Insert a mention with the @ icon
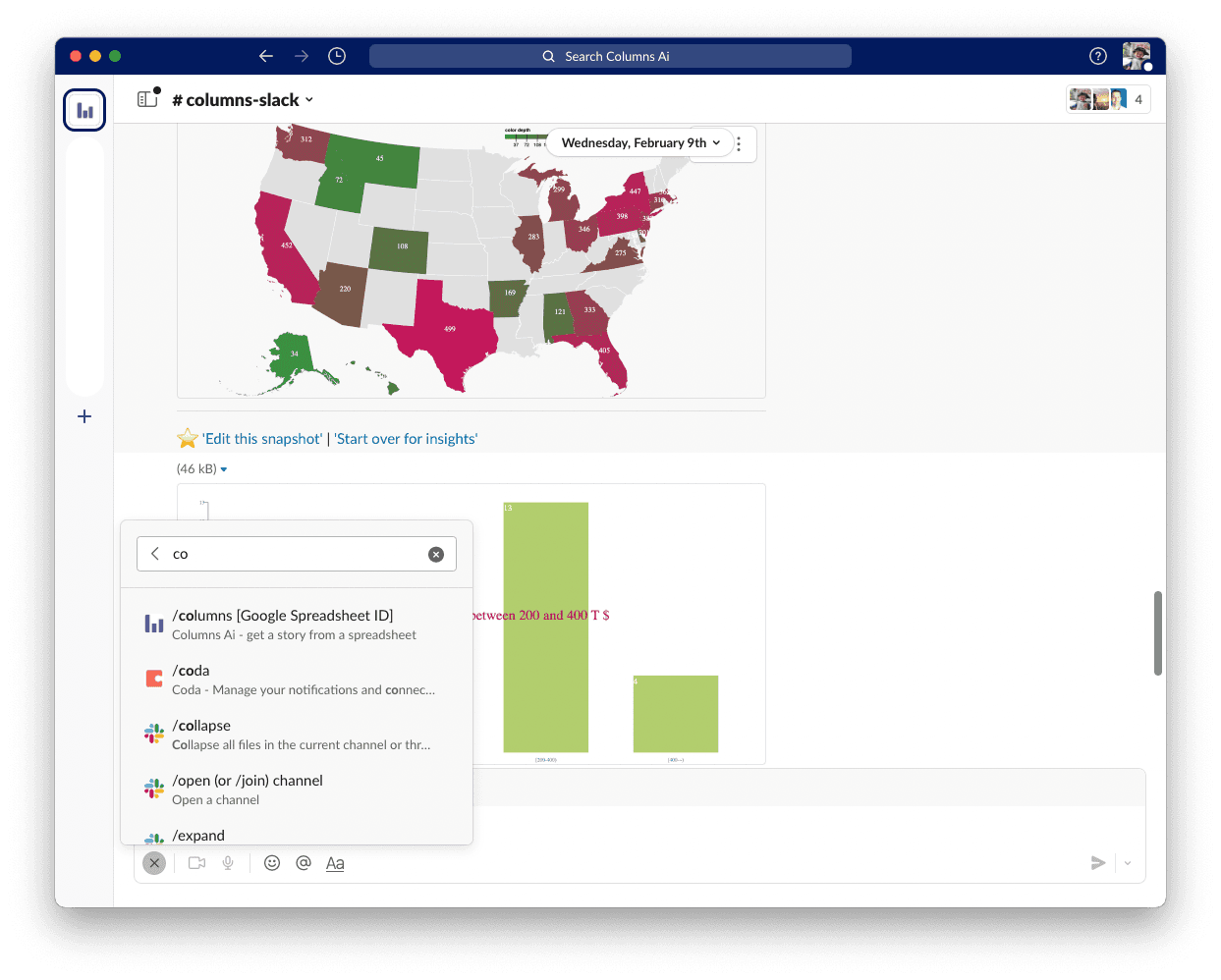Screen dimensions: 1221x980 pos(304,862)
